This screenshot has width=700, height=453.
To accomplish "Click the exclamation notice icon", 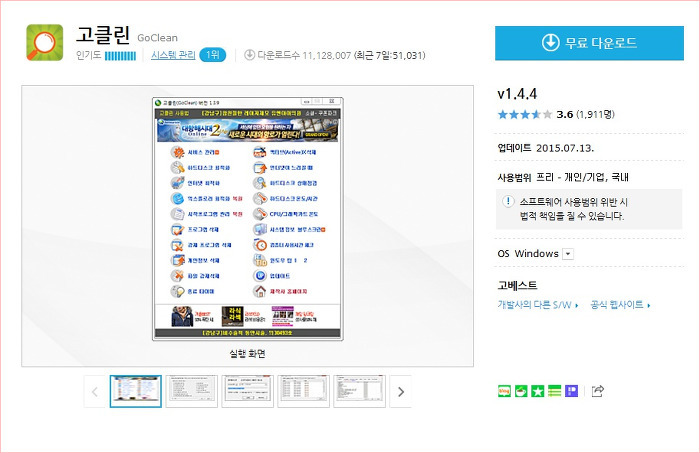I will (x=508, y=201).
